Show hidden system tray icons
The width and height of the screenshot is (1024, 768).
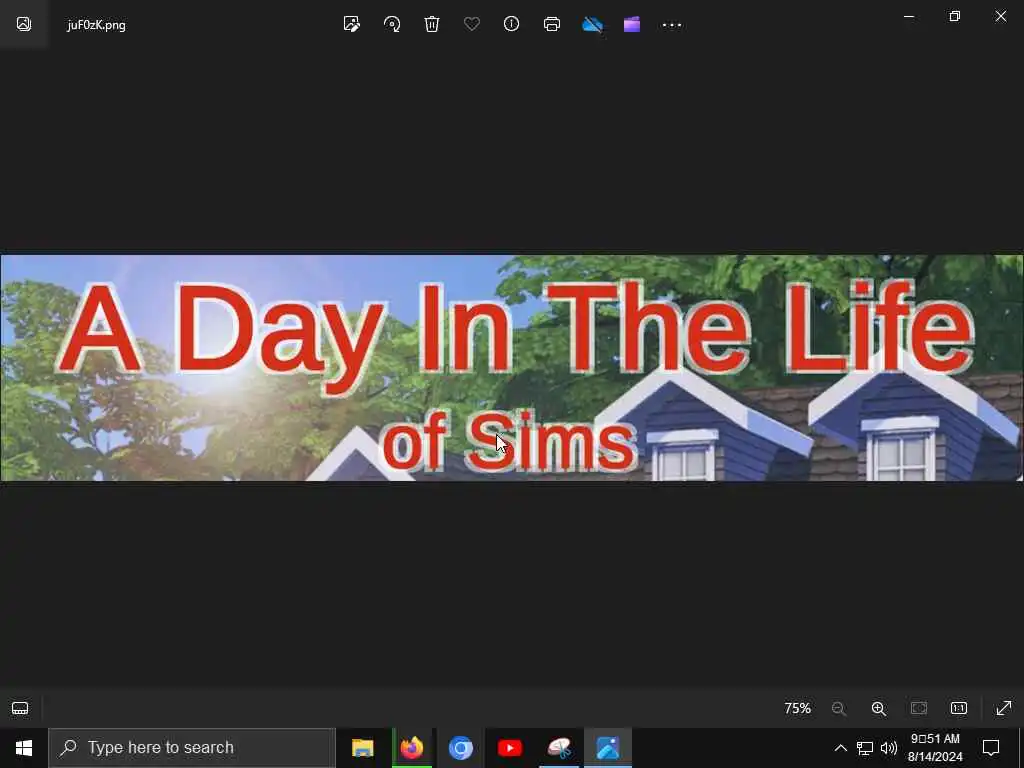point(840,748)
